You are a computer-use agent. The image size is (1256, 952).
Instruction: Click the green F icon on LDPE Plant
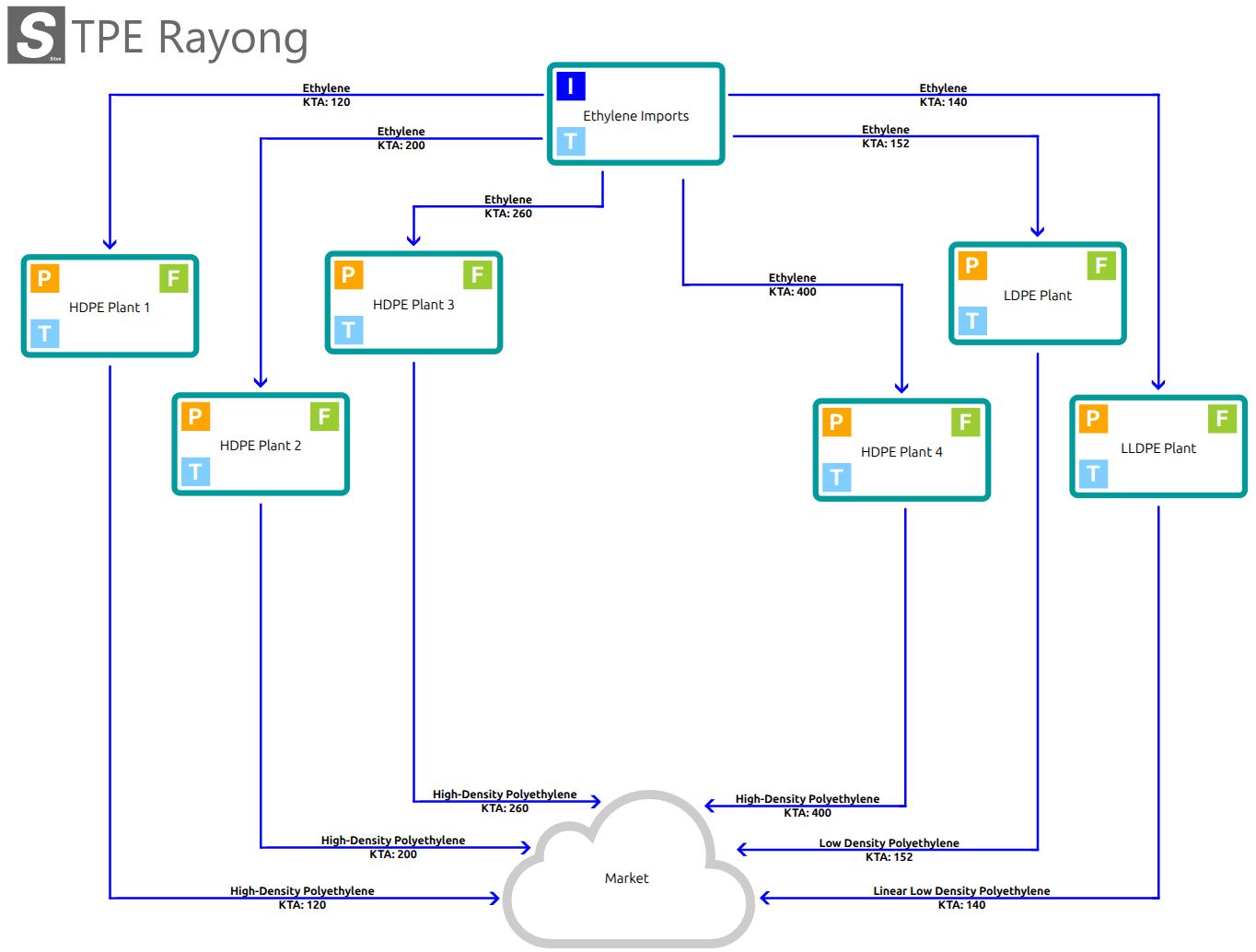coord(1101,265)
